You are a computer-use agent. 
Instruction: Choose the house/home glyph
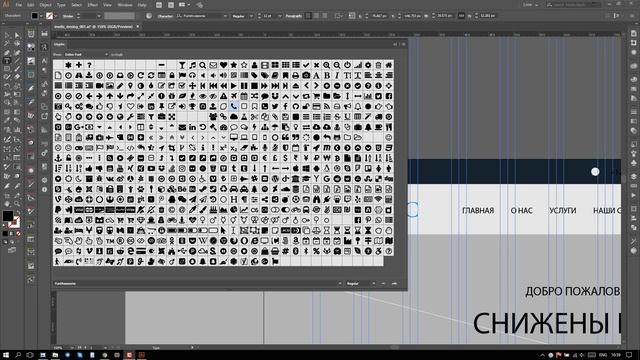(x=389, y=65)
